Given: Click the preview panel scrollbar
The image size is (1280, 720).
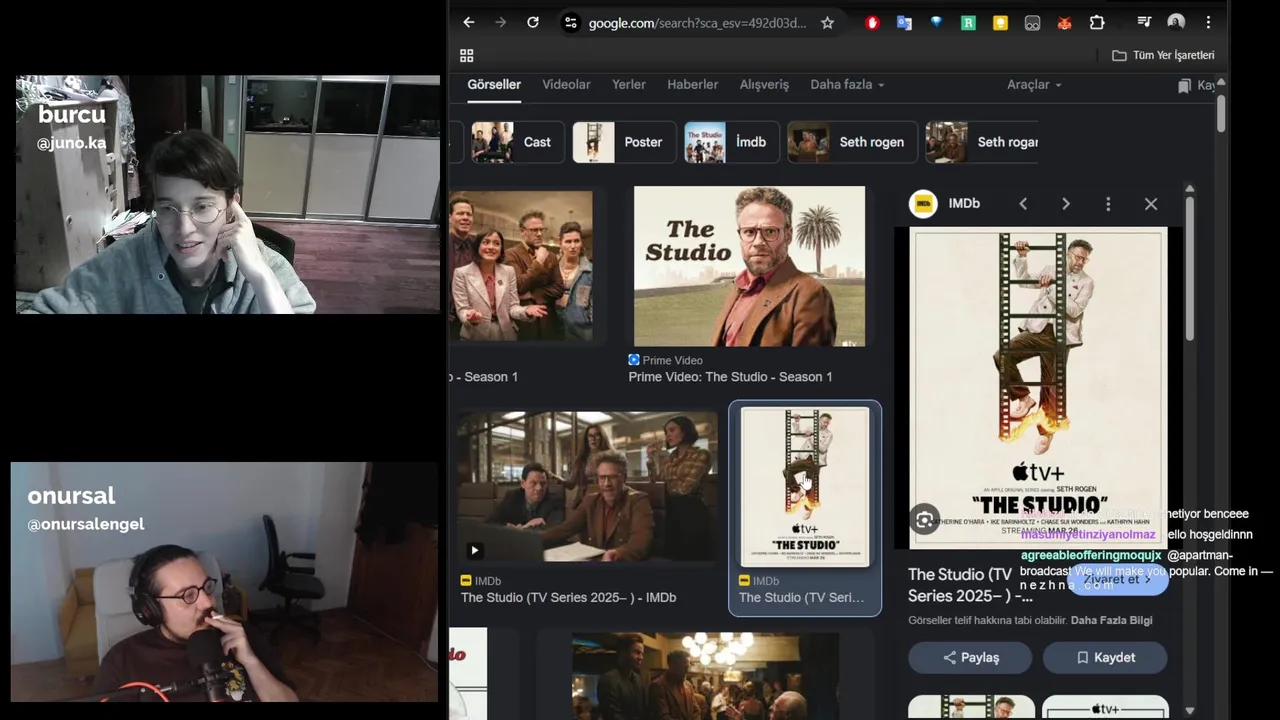Looking at the screenshot, I should click(1189, 270).
